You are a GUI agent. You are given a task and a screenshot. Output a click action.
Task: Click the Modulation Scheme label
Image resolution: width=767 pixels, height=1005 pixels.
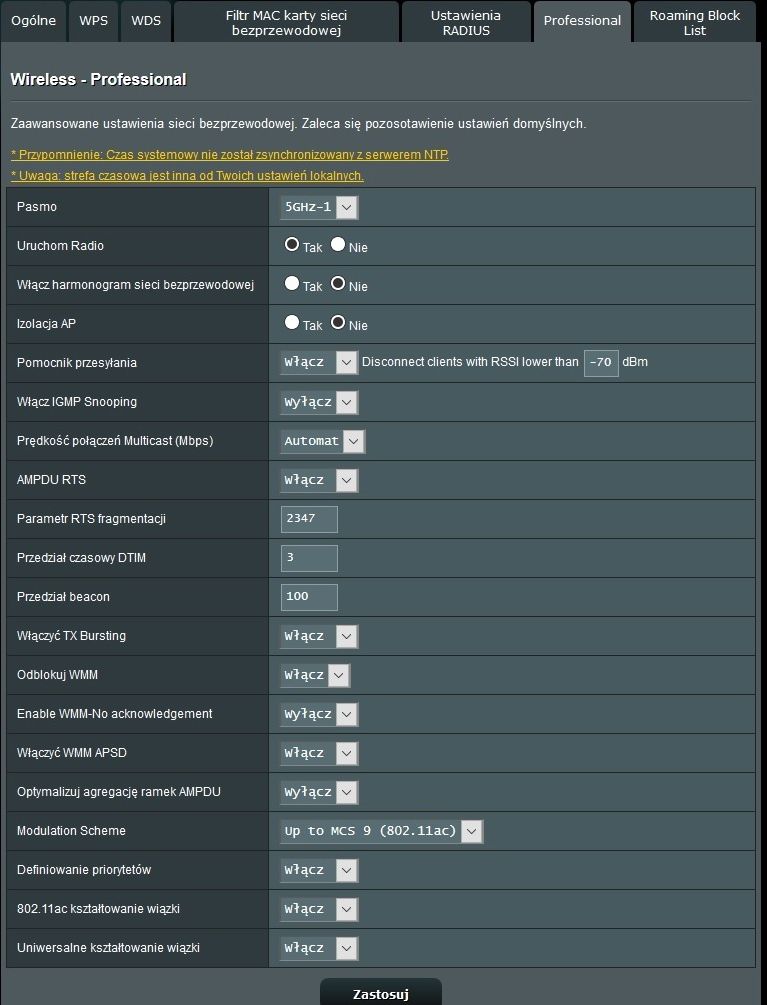click(x=71, y=831)
